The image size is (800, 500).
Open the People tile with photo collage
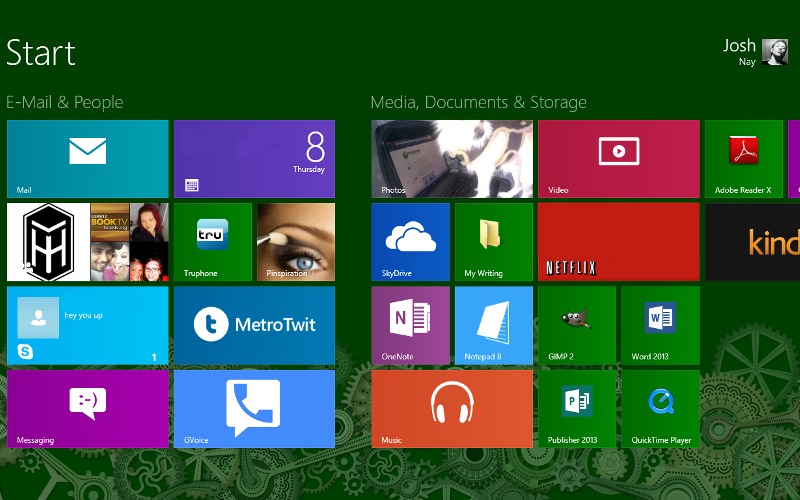[x=88, y=242]
